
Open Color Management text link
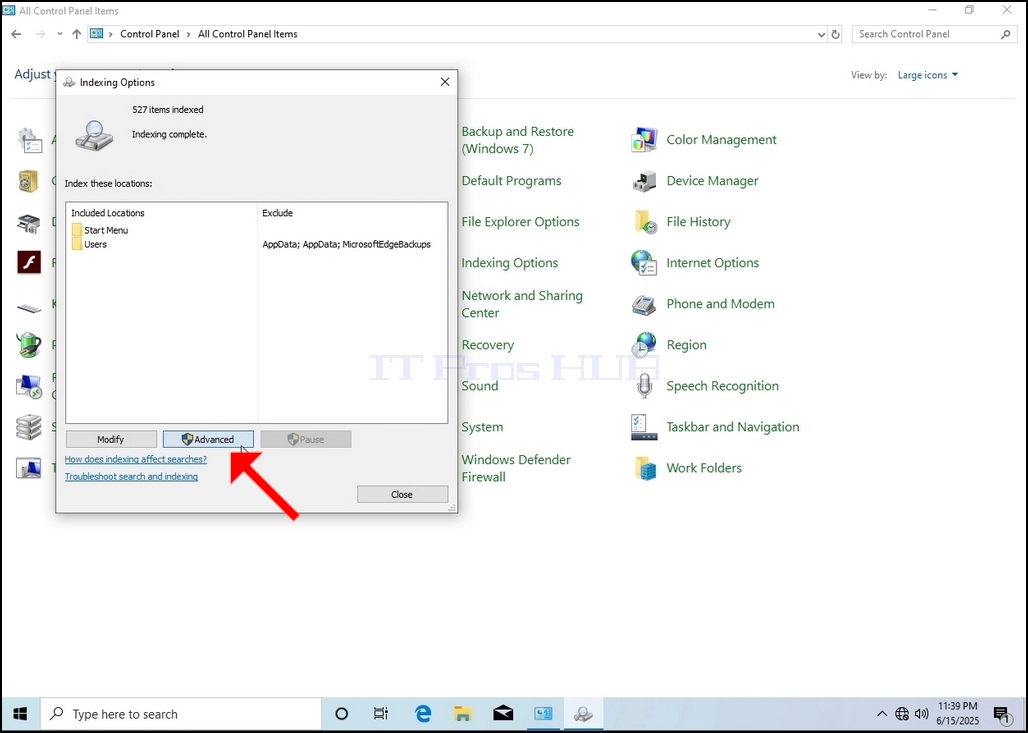coord(721,140)
